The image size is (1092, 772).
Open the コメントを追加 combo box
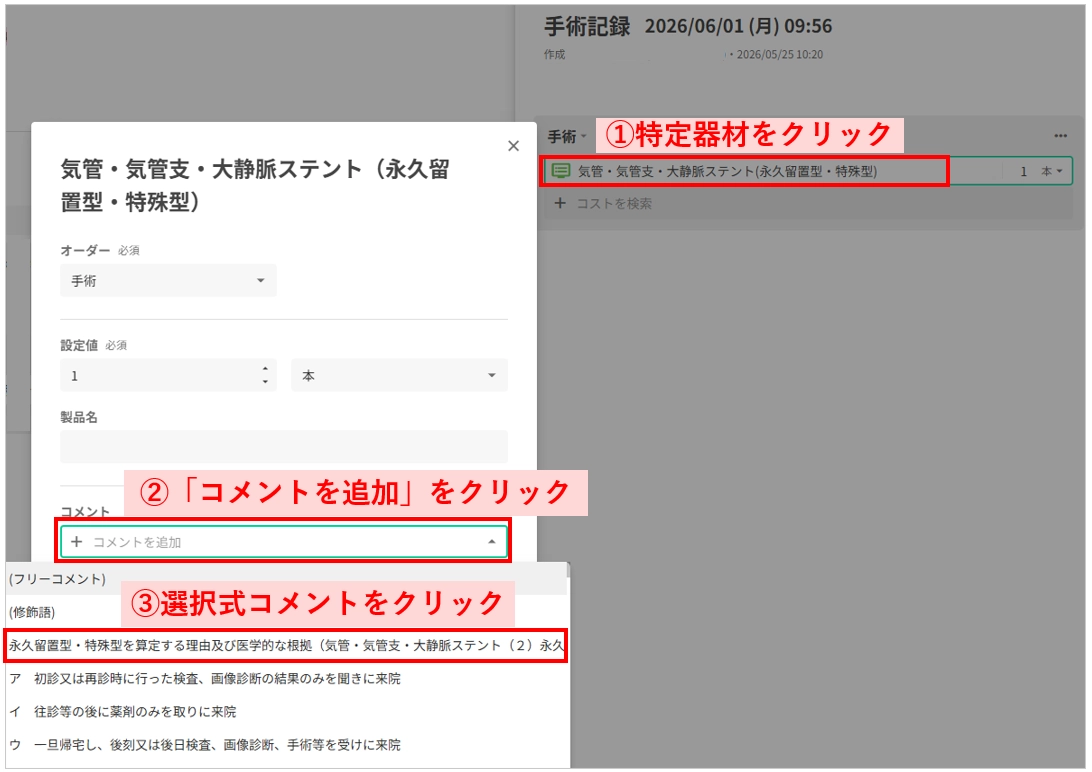point(283,542)
